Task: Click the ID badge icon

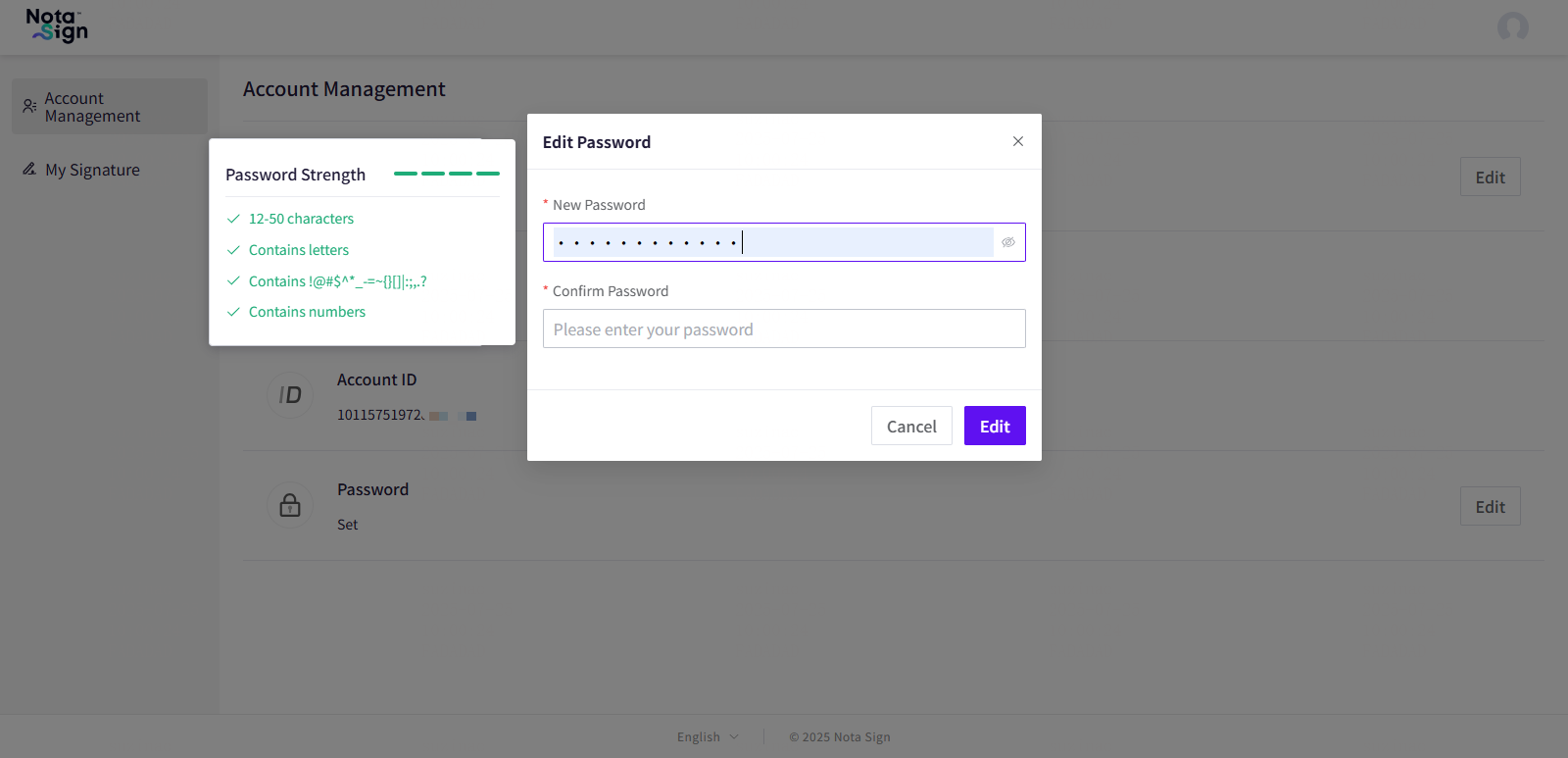Action: pyautogui.click(x=290, y=395)
